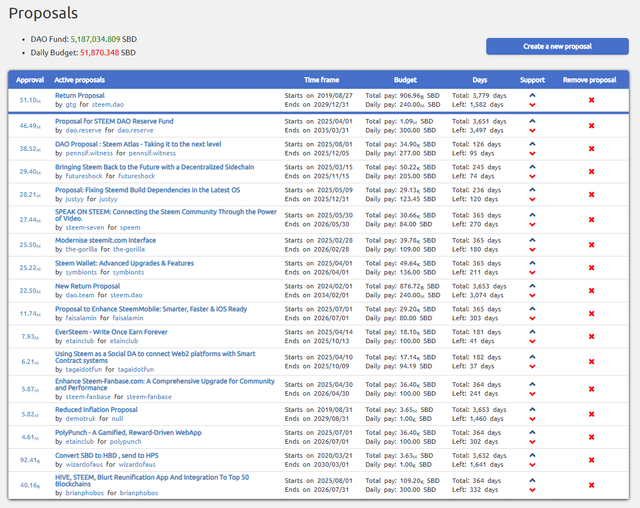Open PolyPunch Gamified WebApp proposal link

pos(128,433)
